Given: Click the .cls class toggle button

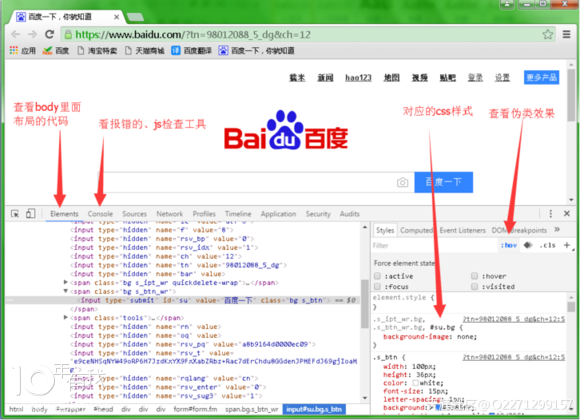Looking at the screenshot, I should (547, 245).
